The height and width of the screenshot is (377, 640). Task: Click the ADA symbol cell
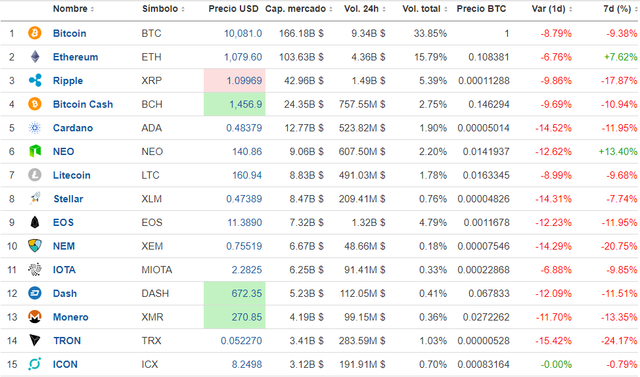coord(151,128)
